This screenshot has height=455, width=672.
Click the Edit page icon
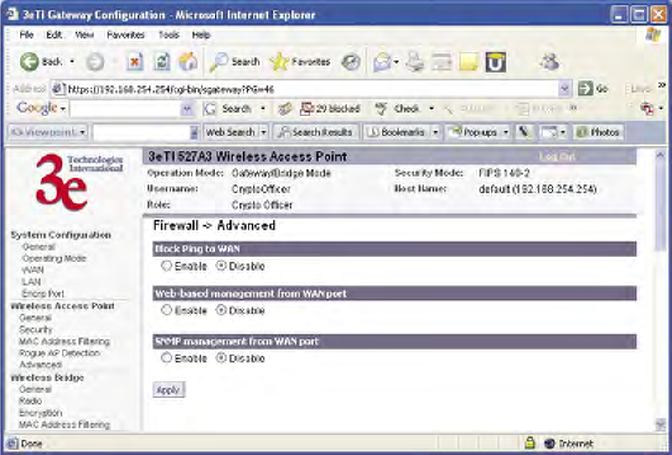pyautogui.click(x=442, y=62)
